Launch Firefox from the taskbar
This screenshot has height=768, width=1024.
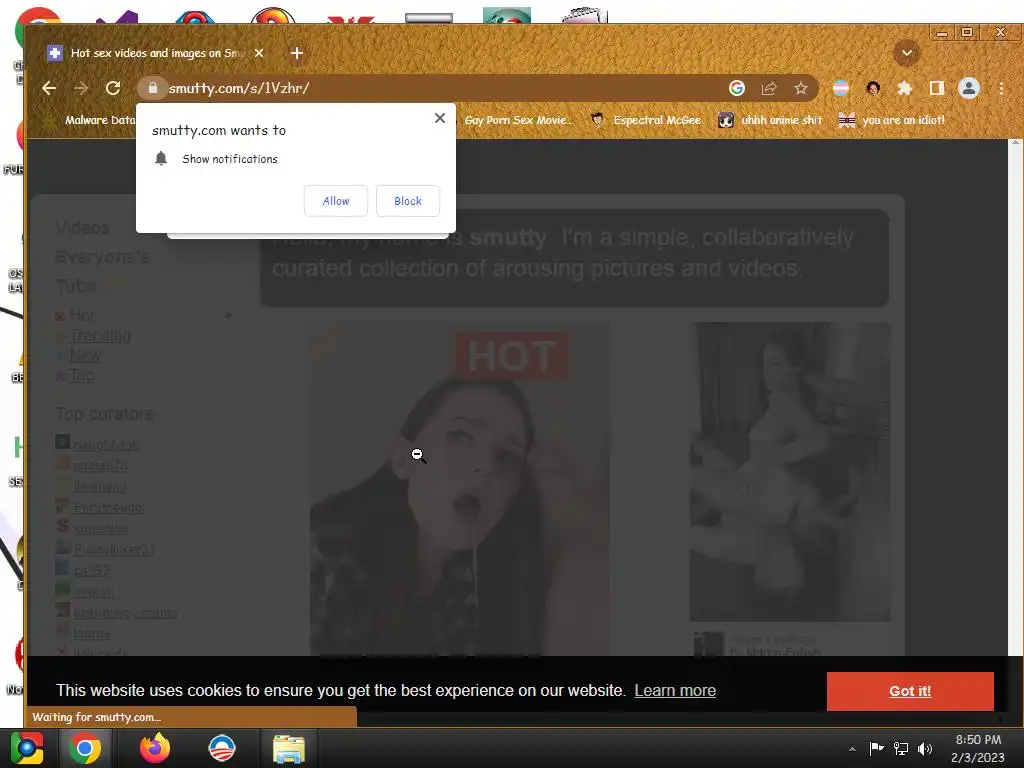(155, 748)
